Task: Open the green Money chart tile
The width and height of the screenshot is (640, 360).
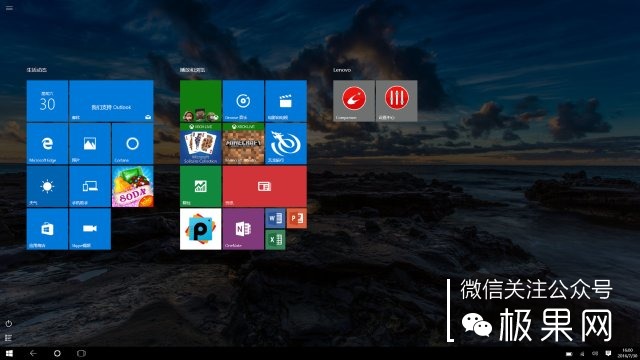Action: pyautogui.click(x=200, y=187)
